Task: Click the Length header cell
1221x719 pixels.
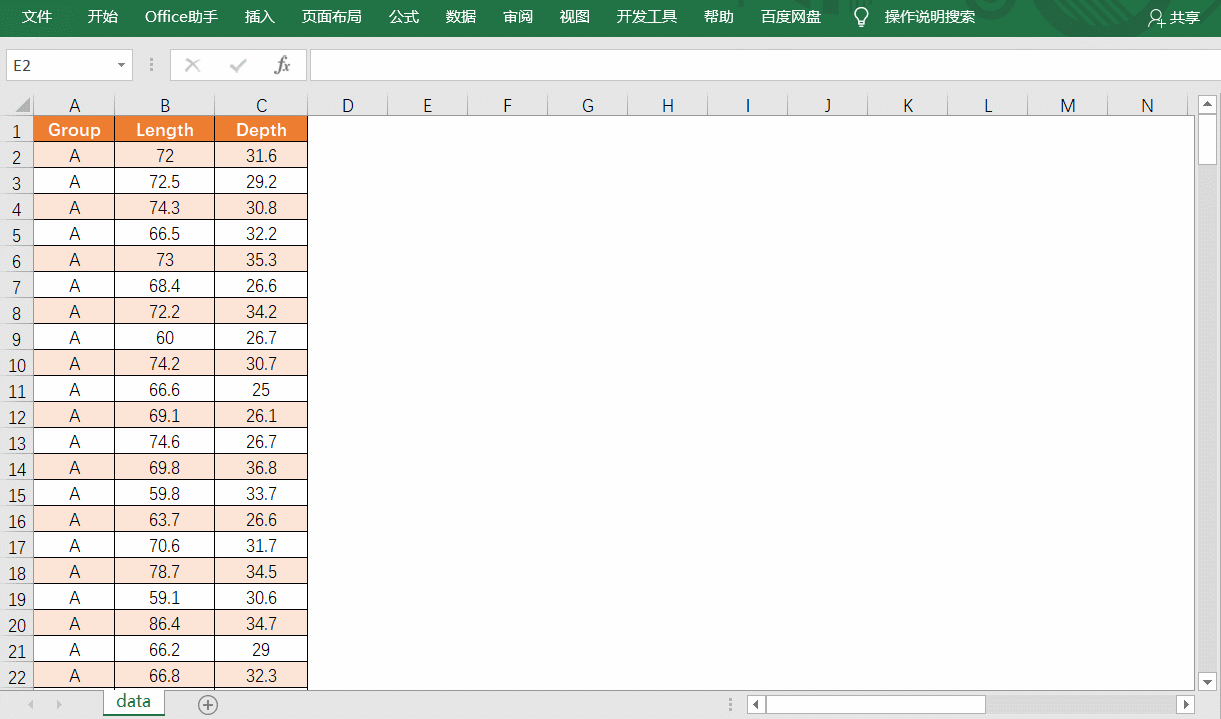Action: pyautogui.click(x=165, y=130)
